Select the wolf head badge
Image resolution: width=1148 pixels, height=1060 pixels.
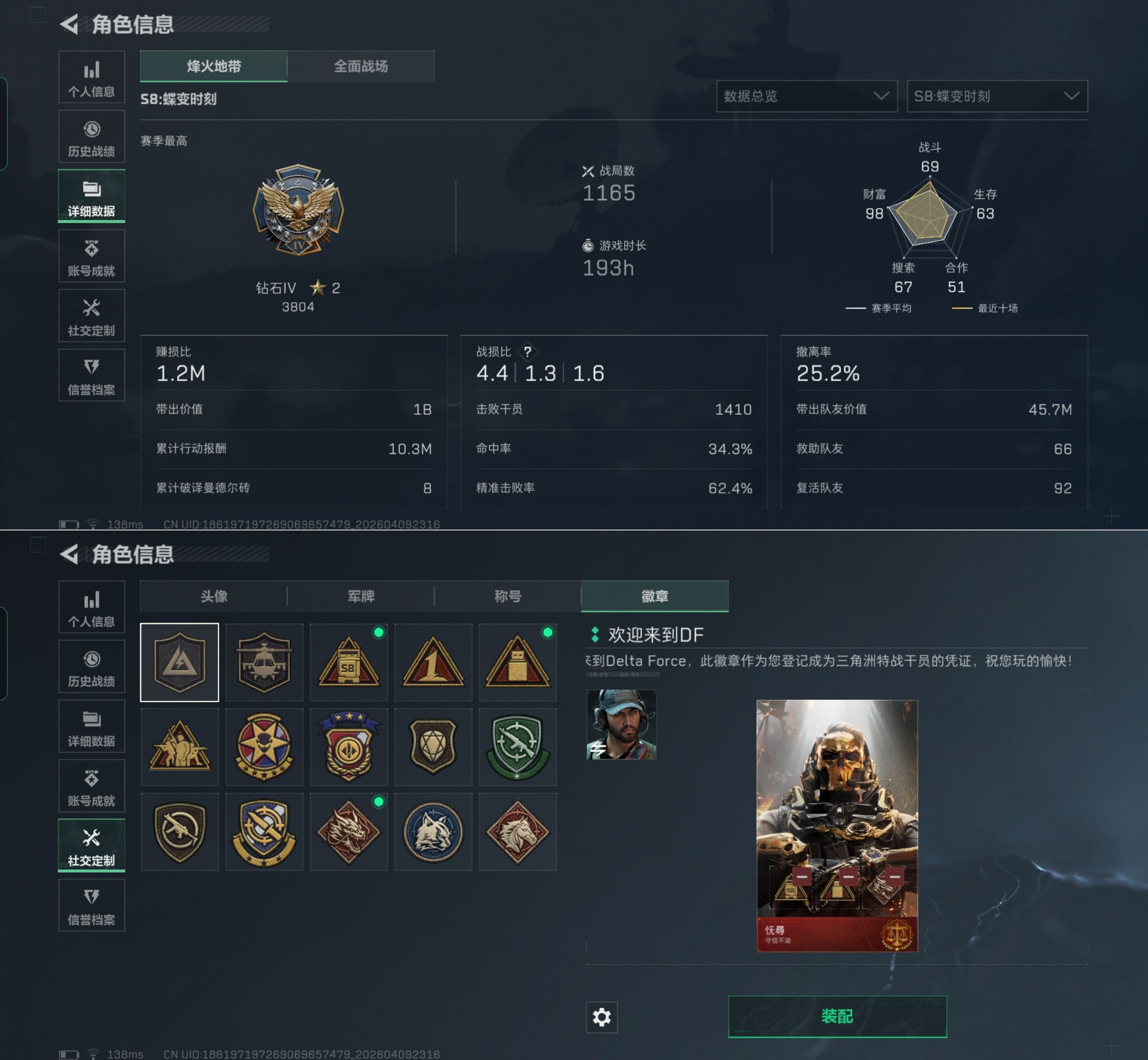(434, 832)
